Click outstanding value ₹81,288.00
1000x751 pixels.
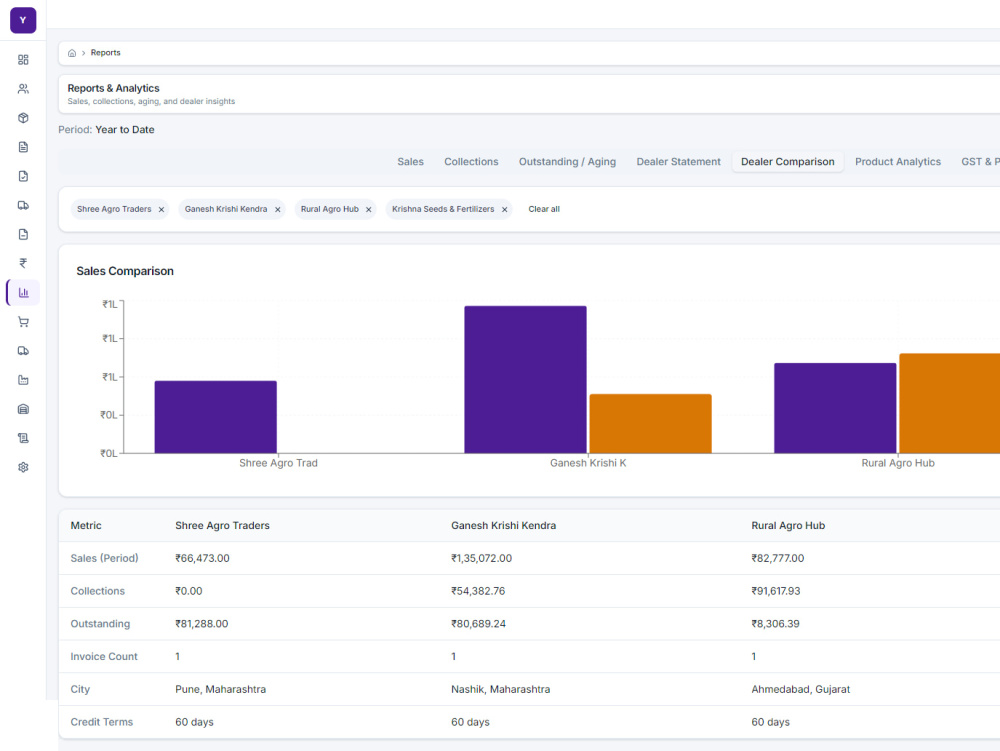(202, 624)
